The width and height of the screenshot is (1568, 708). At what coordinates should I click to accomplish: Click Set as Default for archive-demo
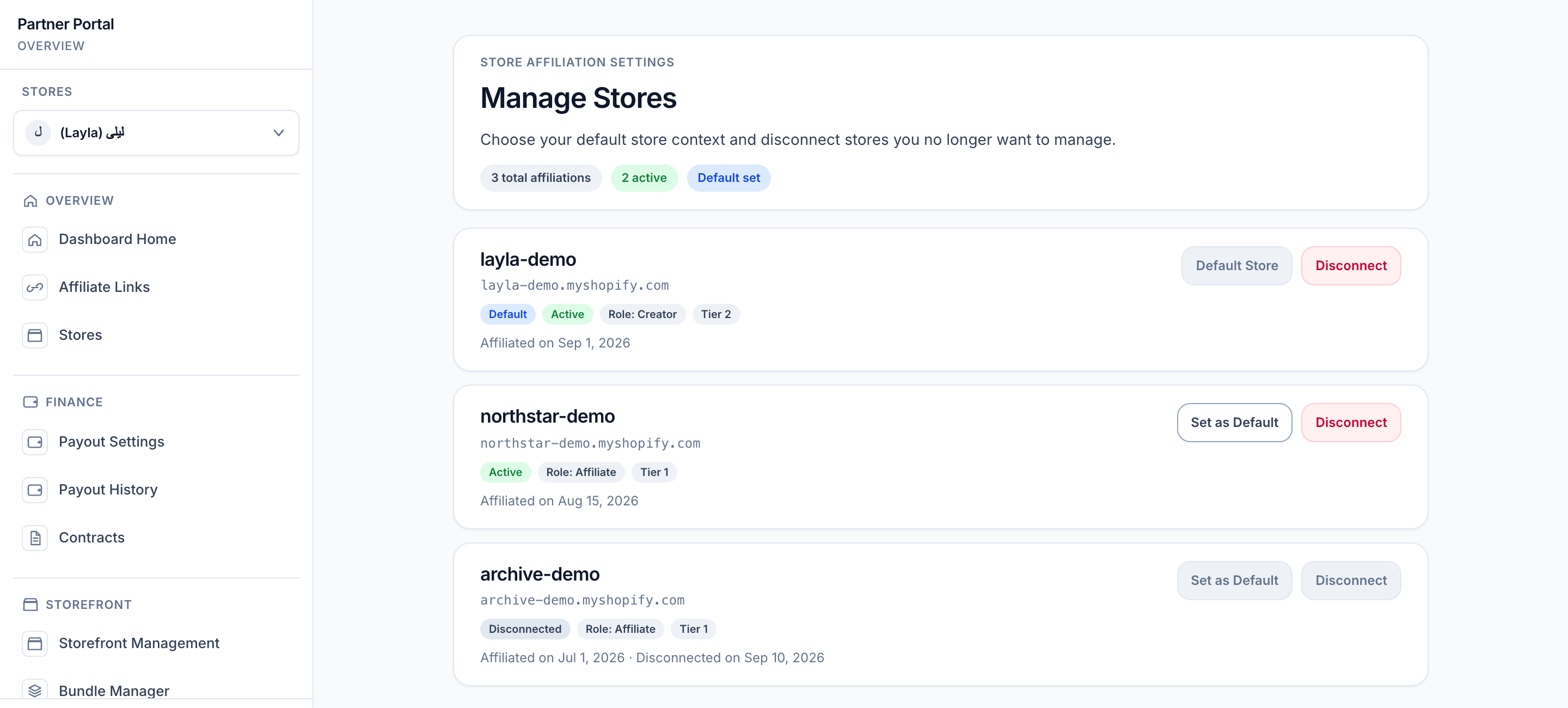pyautogui.click(x=1234, y=581)
